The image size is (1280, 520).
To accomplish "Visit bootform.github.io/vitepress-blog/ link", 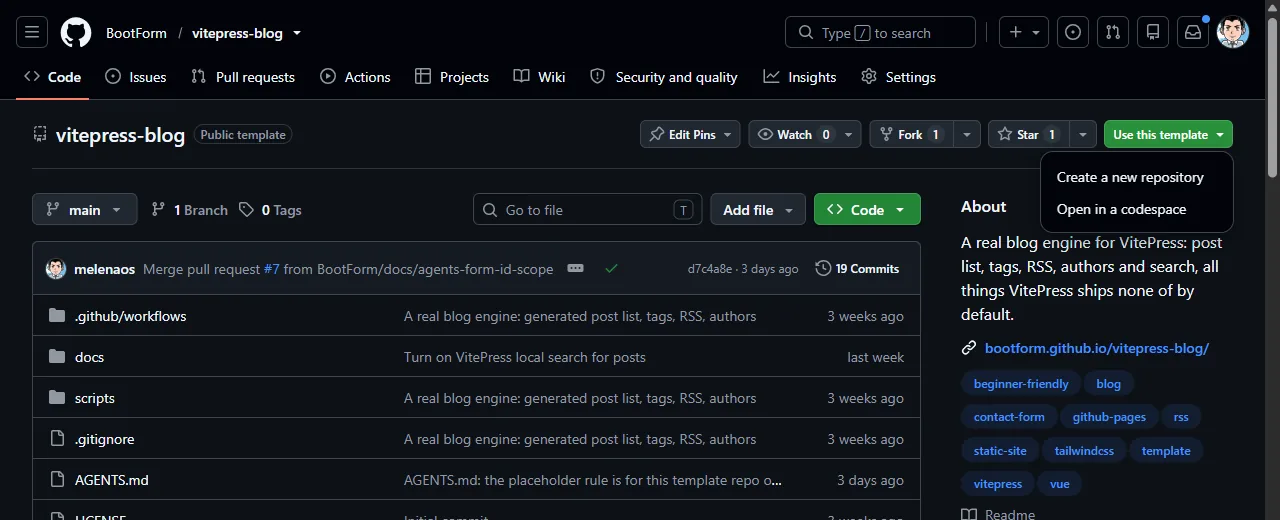I will 1097,348.
